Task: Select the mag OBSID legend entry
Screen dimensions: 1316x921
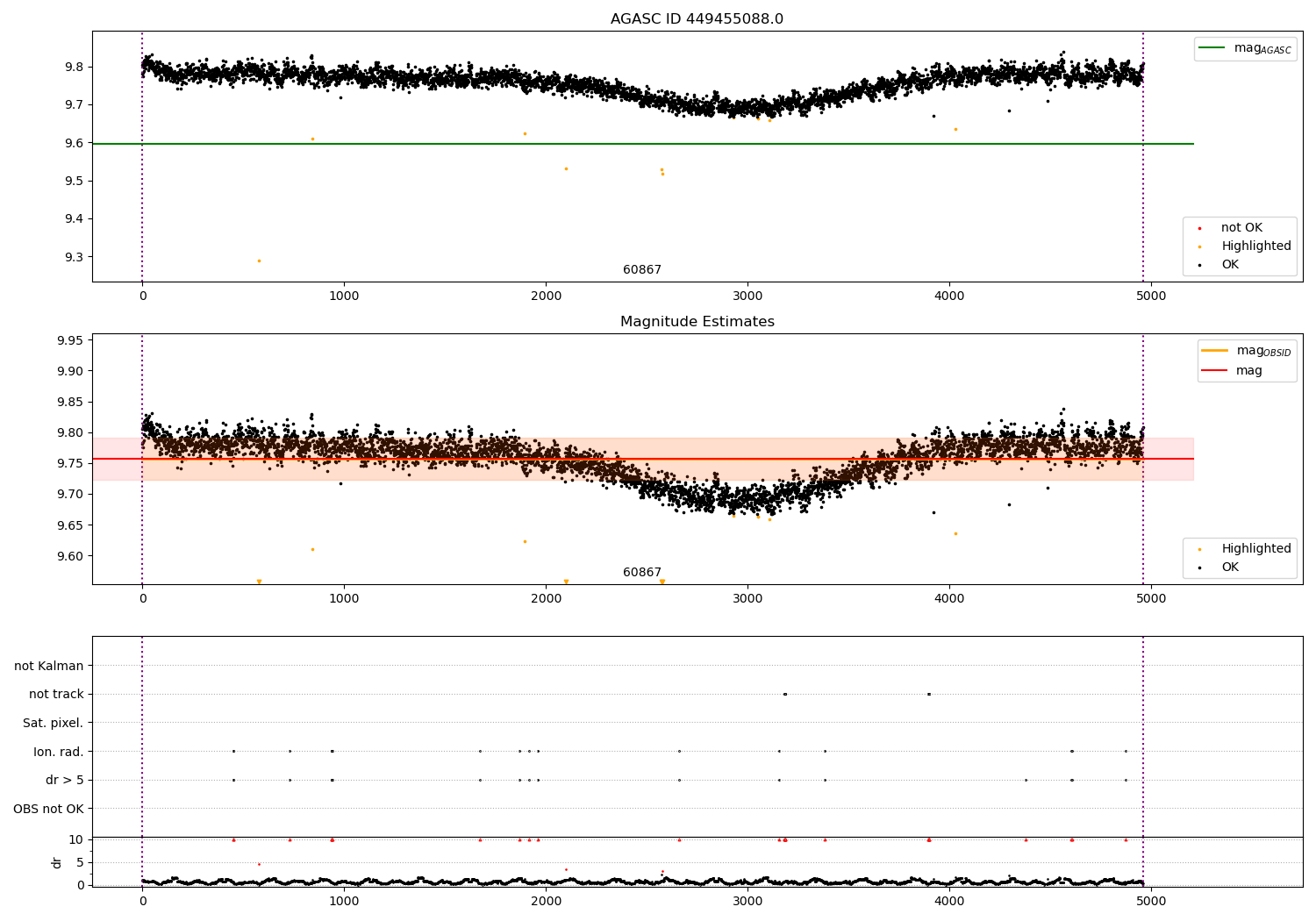Action: 1247,351
